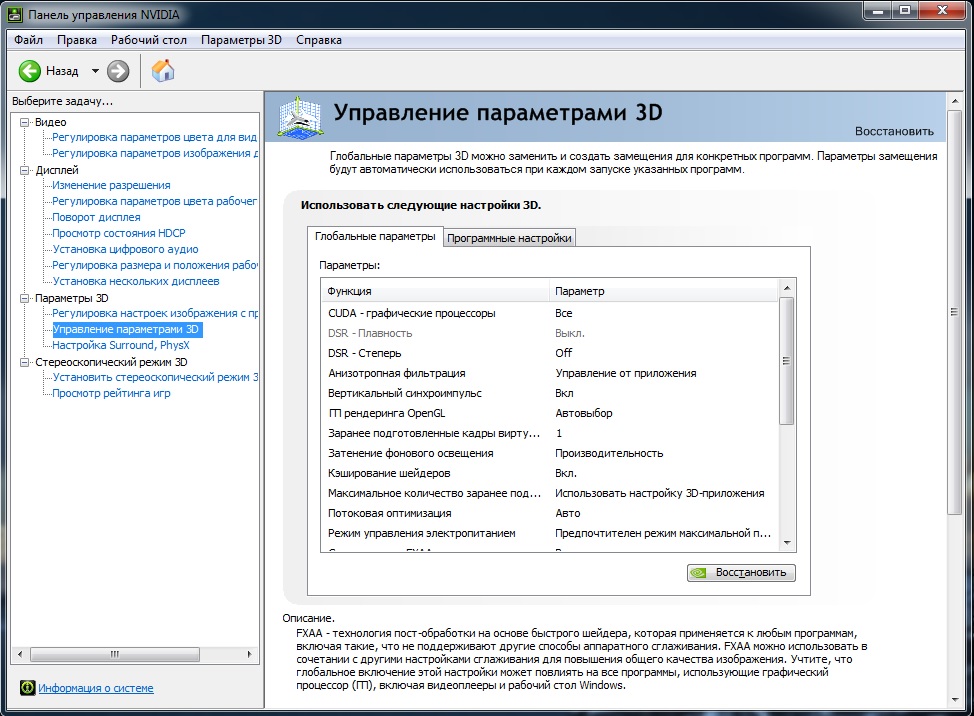The width and height of the screenshot is (974, 716).
Task: Click the task tree scroll-right arrow
Action: [x=250, y=654]
